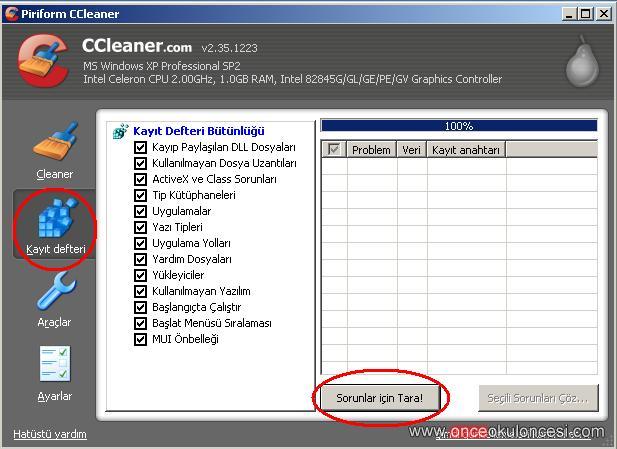Image resolution: width=617 pixels, height=449 pixels.
Task: Click the Kayıt Defteri Bütünlüğü heading
Action: click(199, 131)
